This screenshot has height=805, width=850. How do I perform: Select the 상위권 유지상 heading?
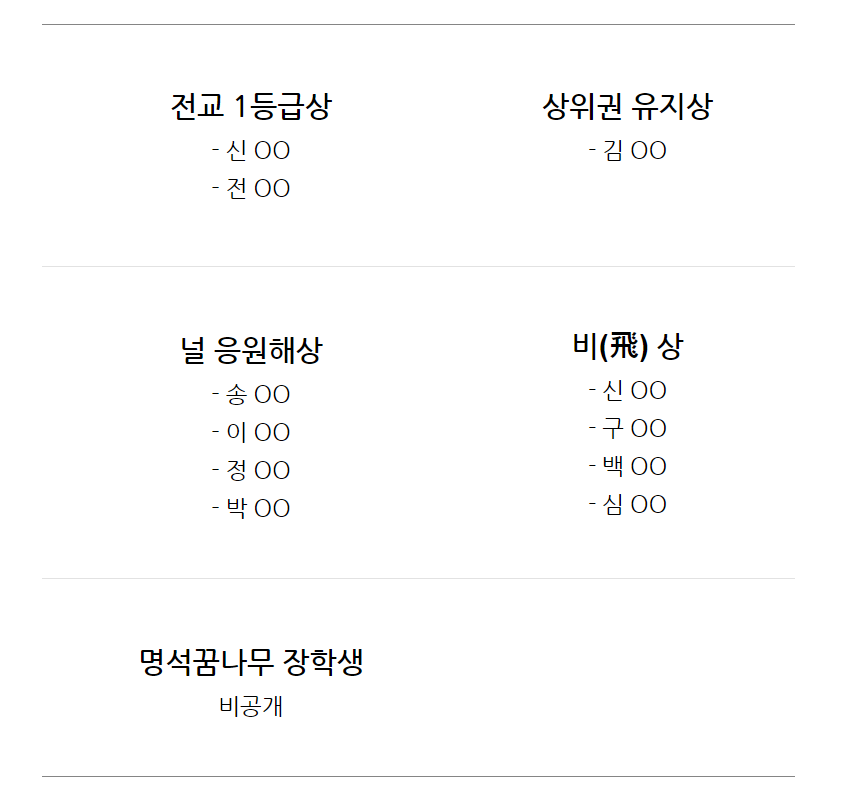[627, 106]
